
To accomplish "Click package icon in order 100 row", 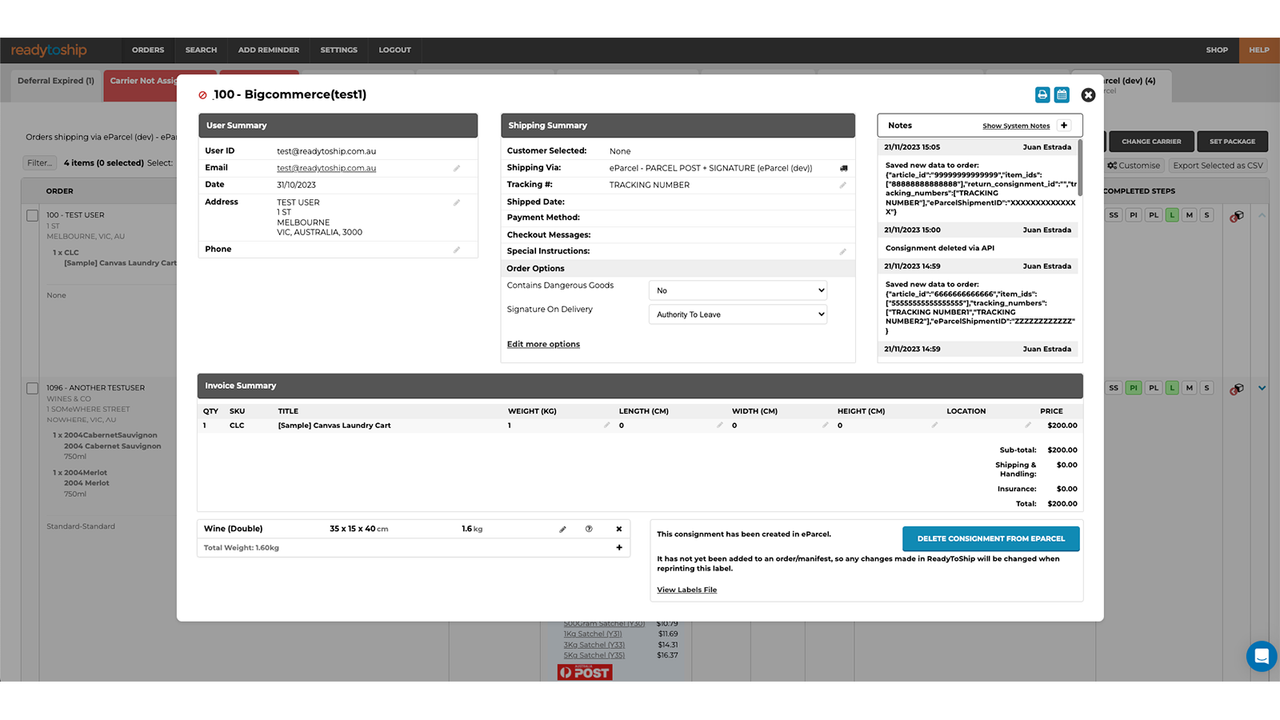I will click(1237, 216).
